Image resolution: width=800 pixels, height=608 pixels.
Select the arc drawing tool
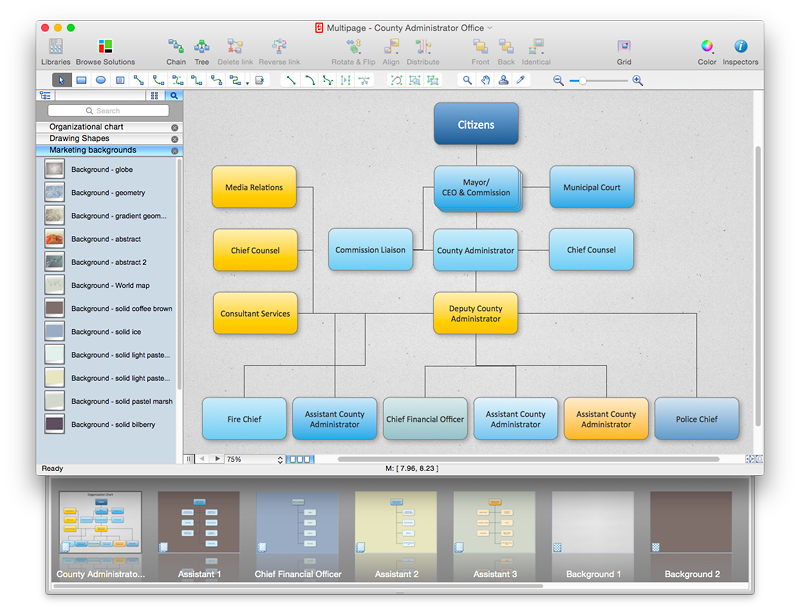310,80
